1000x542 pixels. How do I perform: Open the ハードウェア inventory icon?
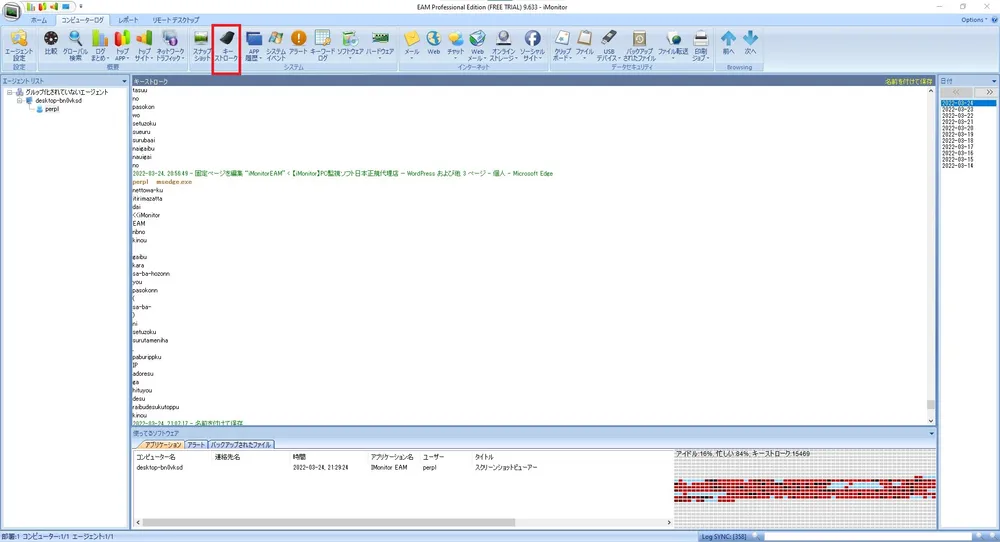click(x=379, y=45)
